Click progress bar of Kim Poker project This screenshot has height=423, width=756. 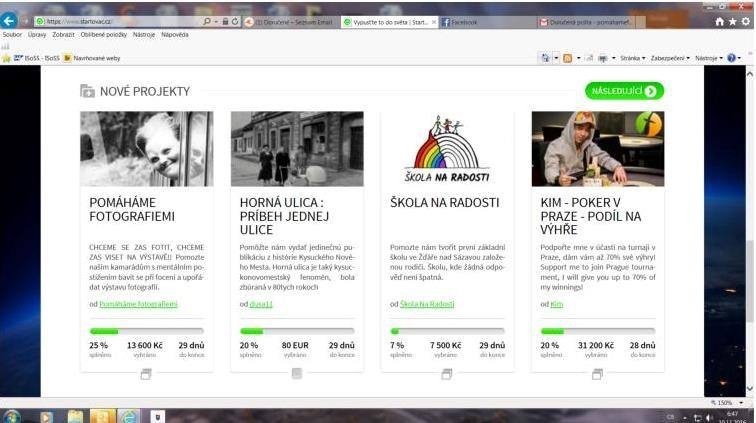pos(598,331)
